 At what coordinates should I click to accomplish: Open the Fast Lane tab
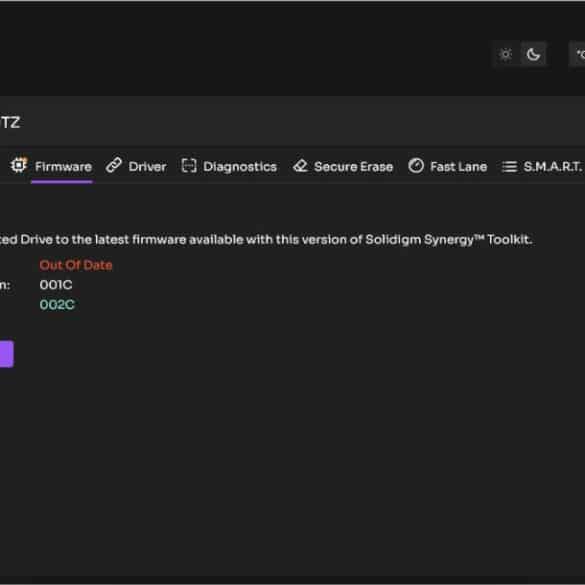(x=459, y=167)
